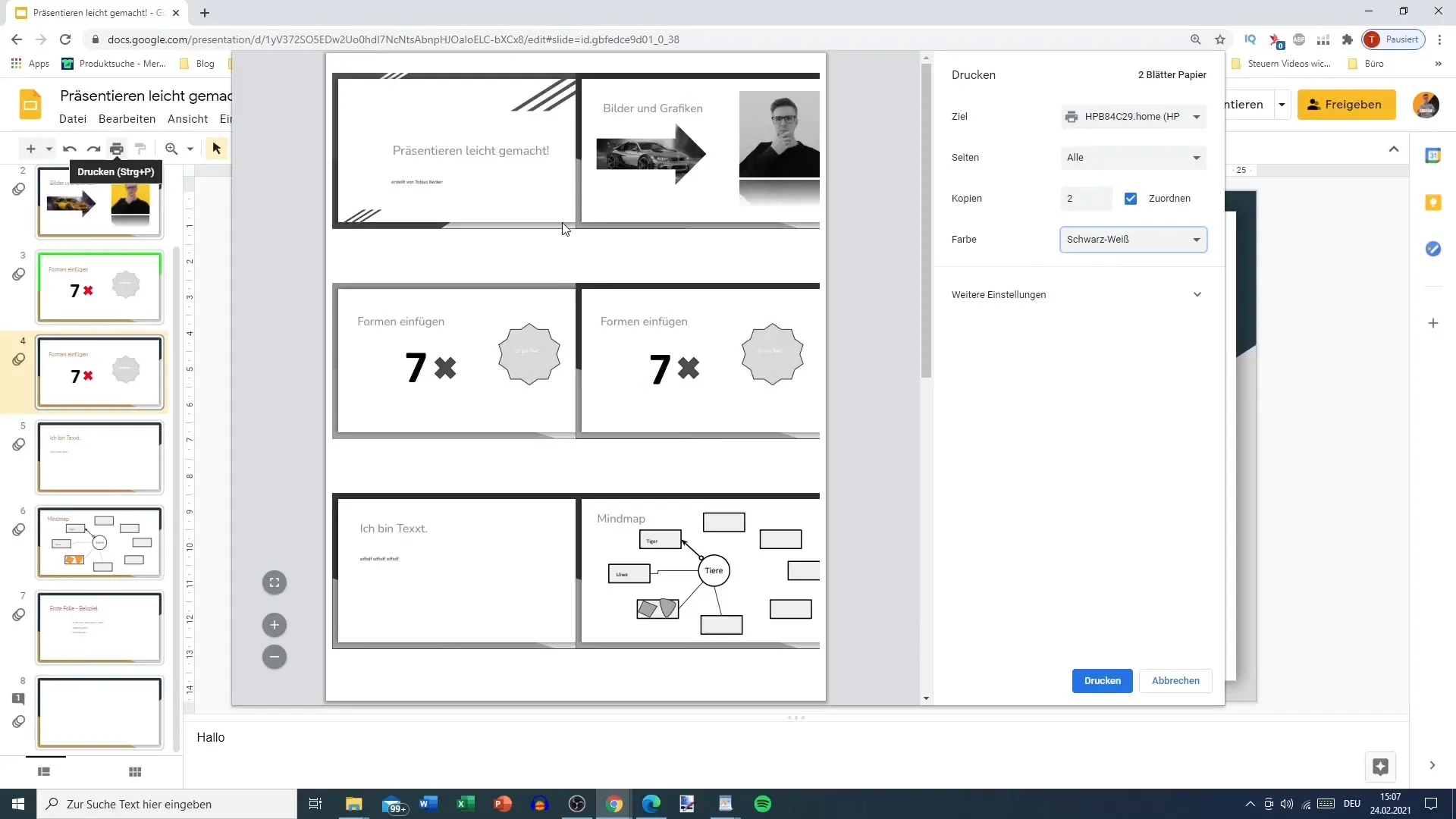The height and width of the screenshot is (819, 1456).
Task: Open the Ziel printer destination dropdown
Action: (1133, 116)
